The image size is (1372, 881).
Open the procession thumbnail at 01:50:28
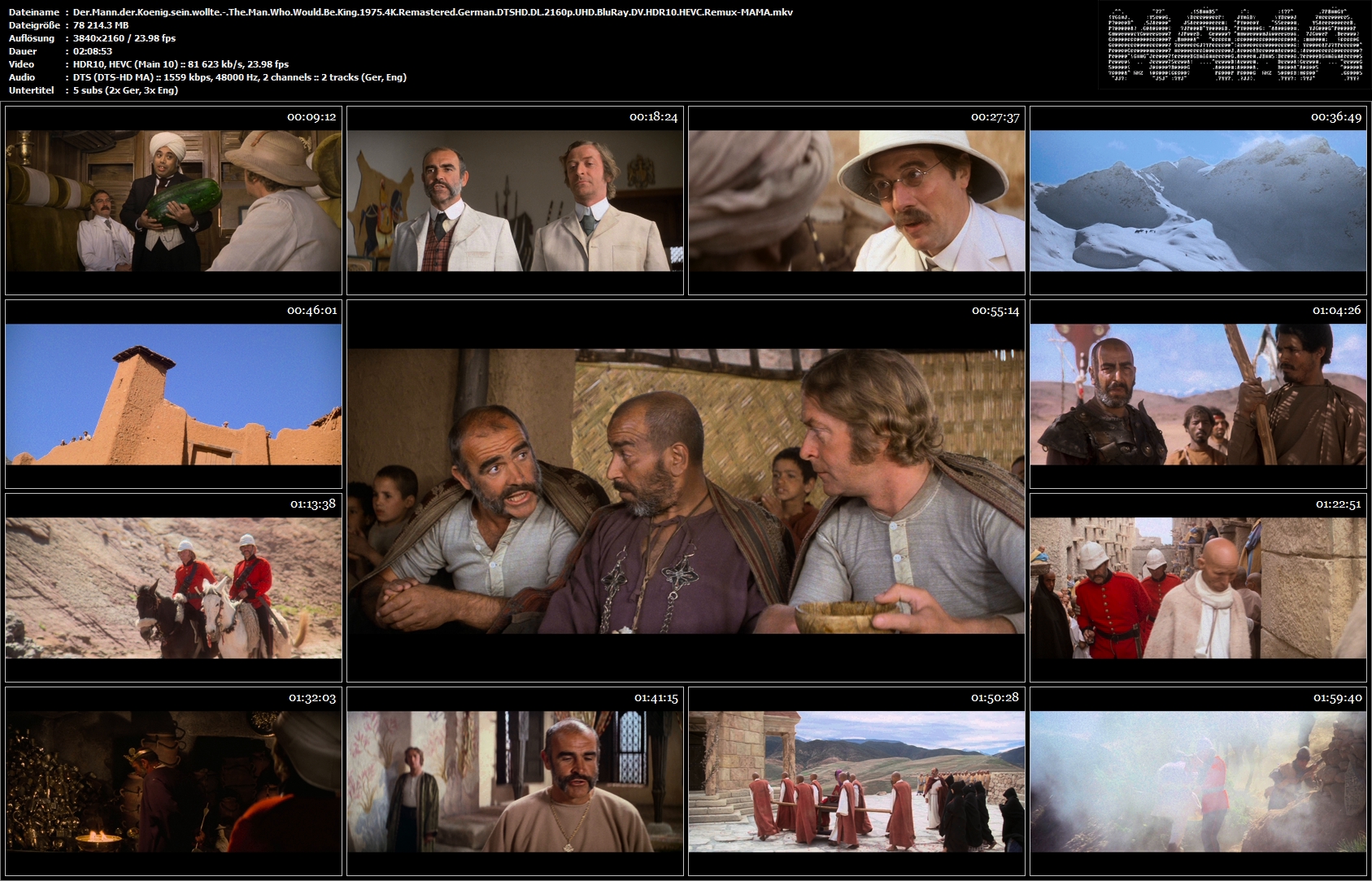click(856, 781)
